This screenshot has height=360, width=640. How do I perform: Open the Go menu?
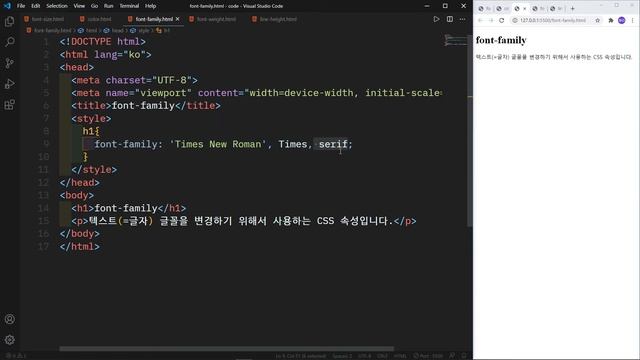pos(94,6)
